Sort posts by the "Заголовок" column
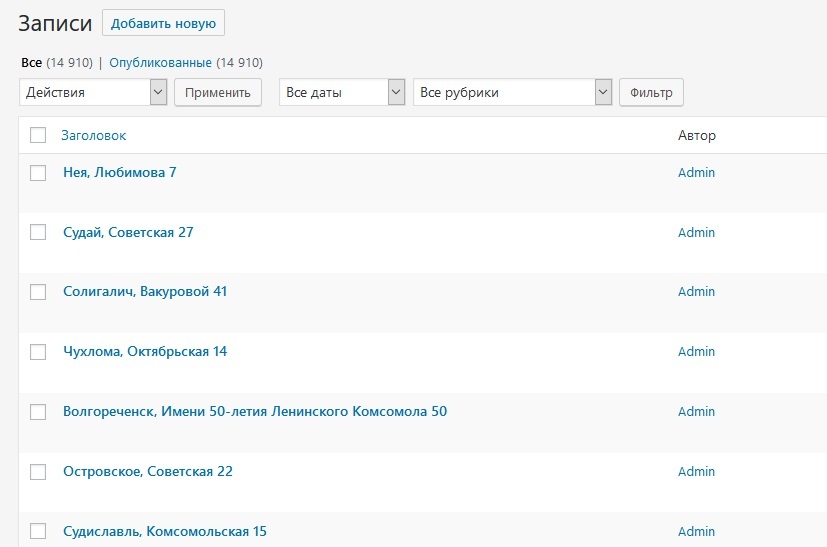The image size is (827, 547). click(93, 135)
